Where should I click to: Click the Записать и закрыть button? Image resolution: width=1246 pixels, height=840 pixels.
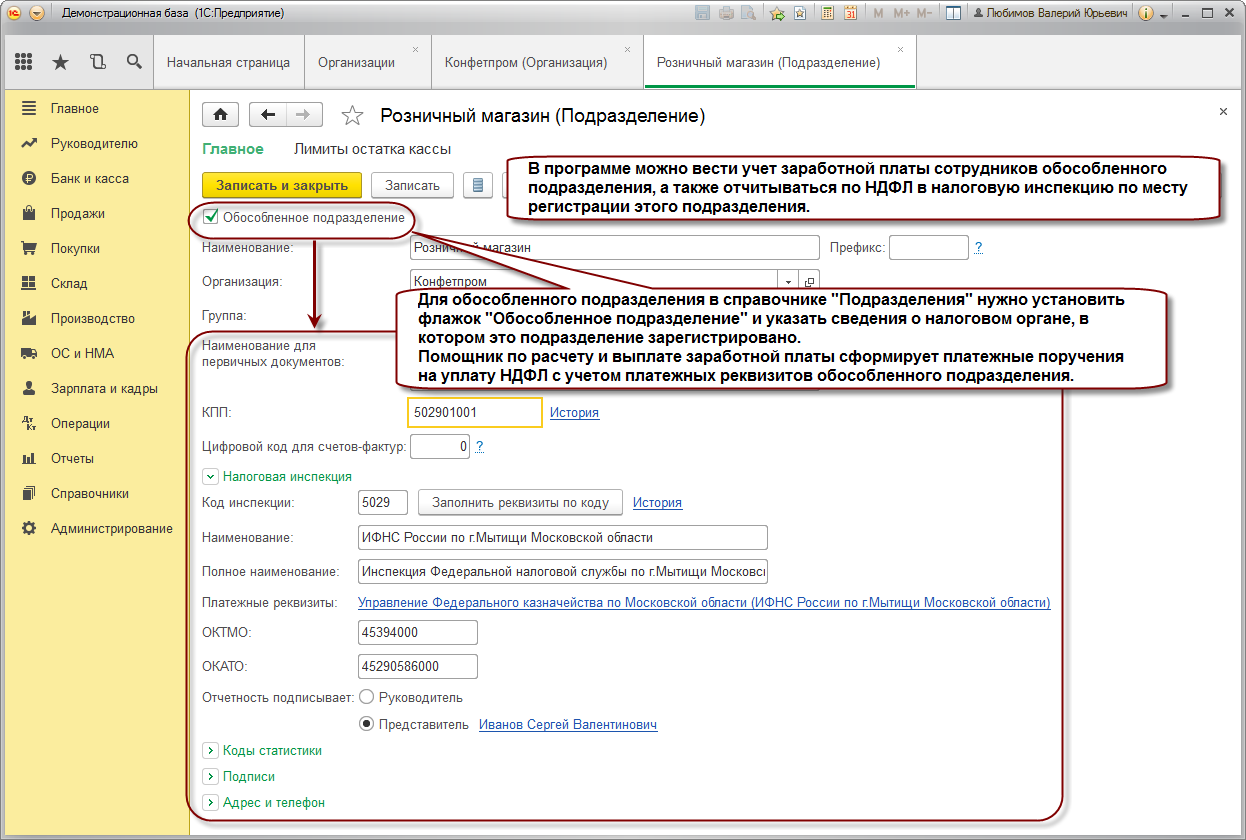[281, 185]
